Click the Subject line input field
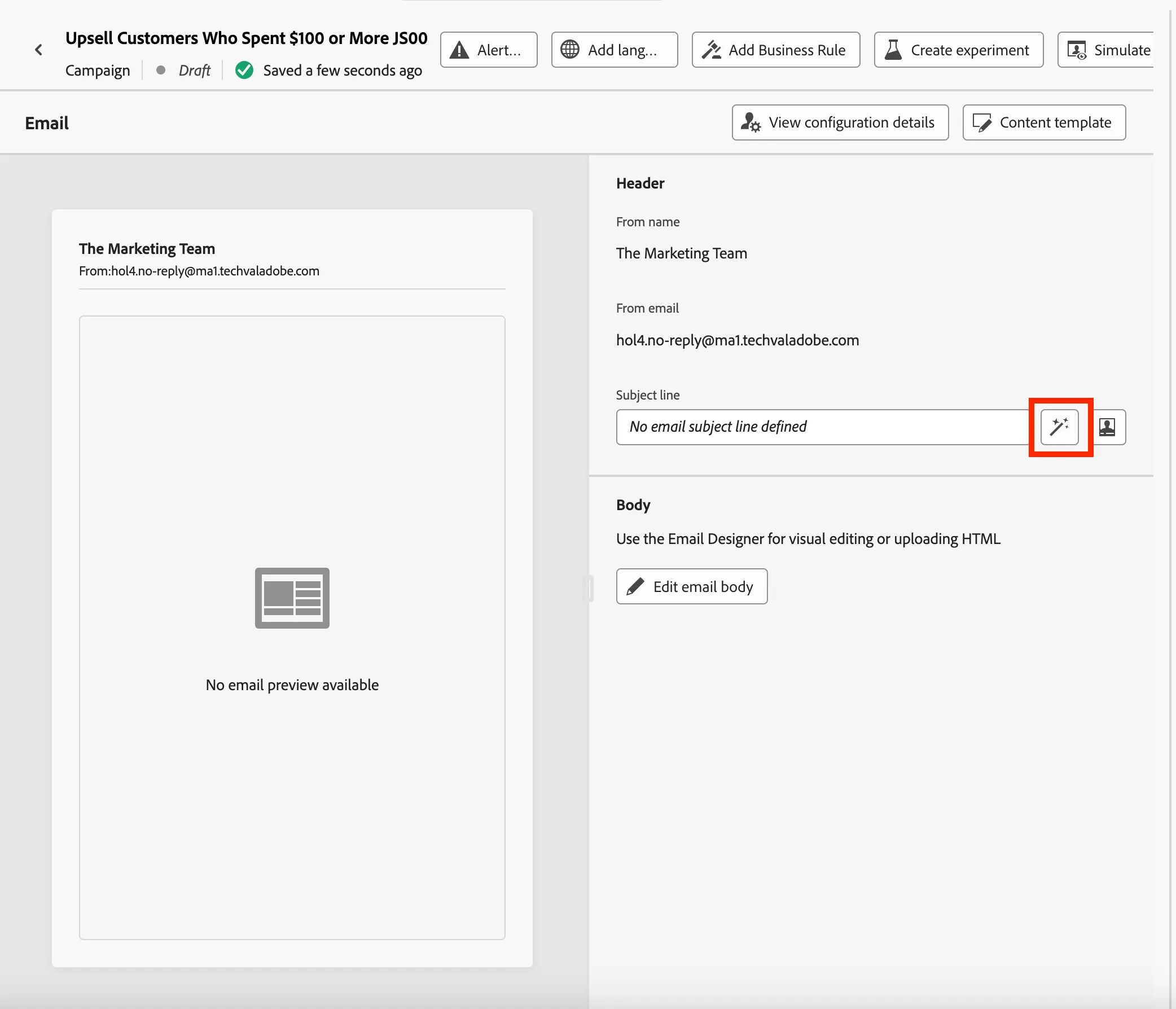1176x1009 pixels. 823,427
